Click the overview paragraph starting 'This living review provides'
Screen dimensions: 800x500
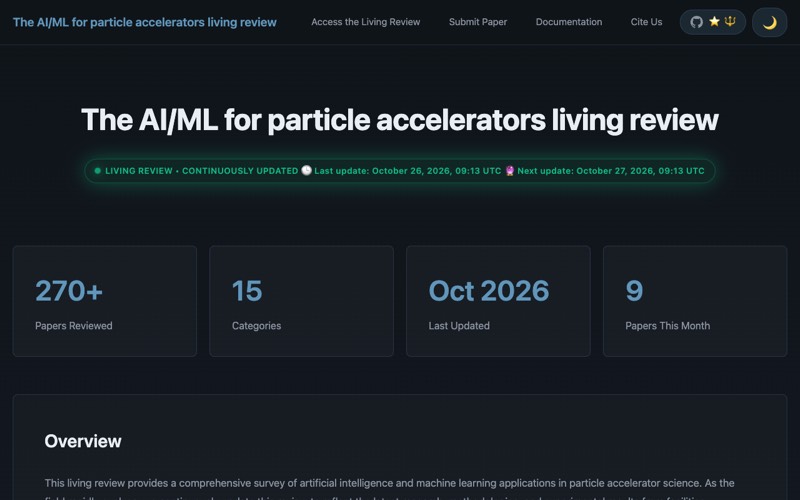click(389, 488)
